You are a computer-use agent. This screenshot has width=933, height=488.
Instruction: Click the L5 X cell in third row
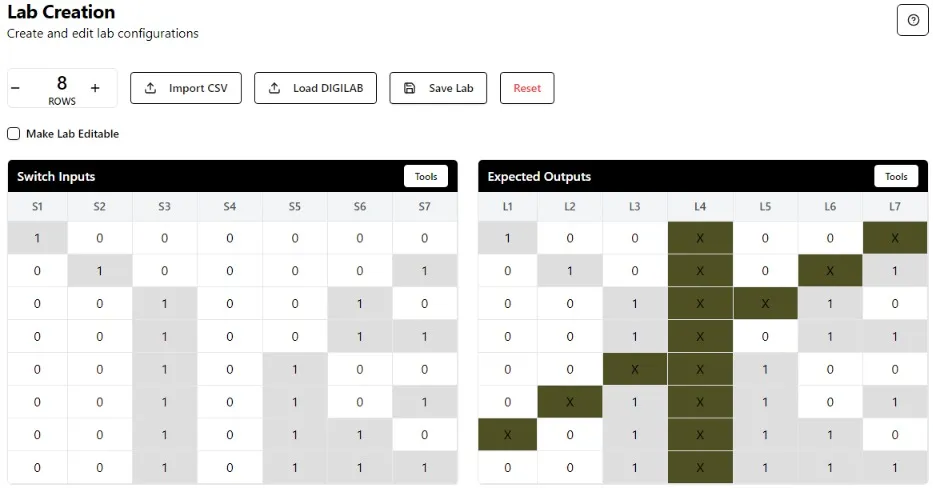coord(765,304)
